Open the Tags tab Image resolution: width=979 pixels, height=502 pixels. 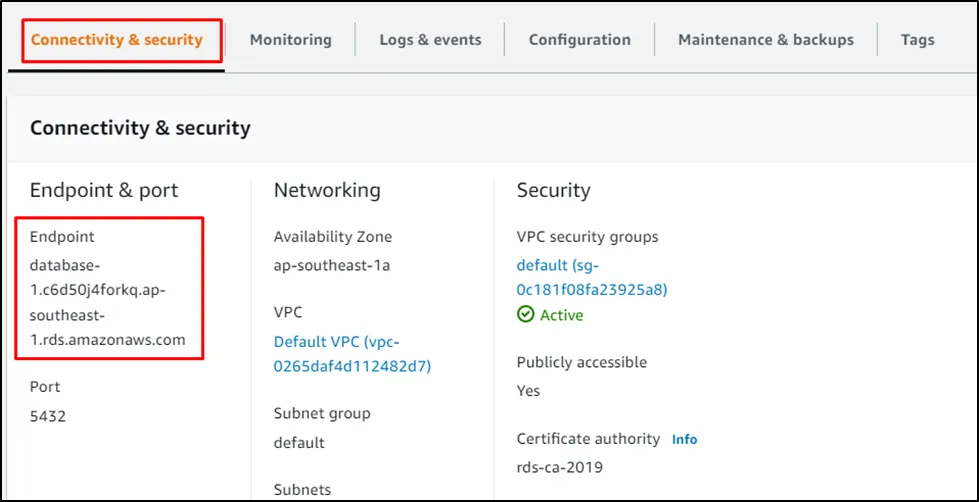917,40
